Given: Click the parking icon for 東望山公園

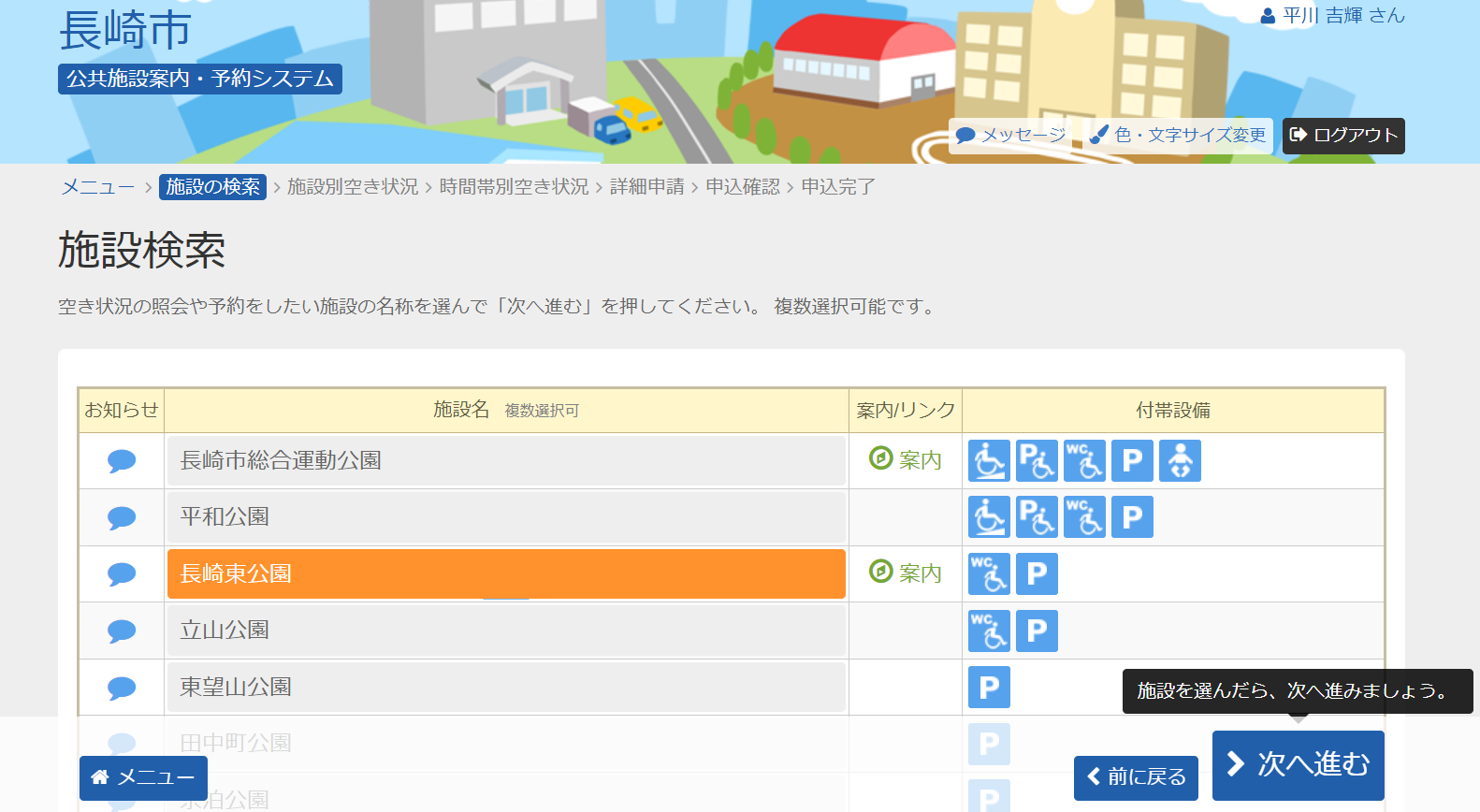Looking at the screenshot, I should 989,688.
